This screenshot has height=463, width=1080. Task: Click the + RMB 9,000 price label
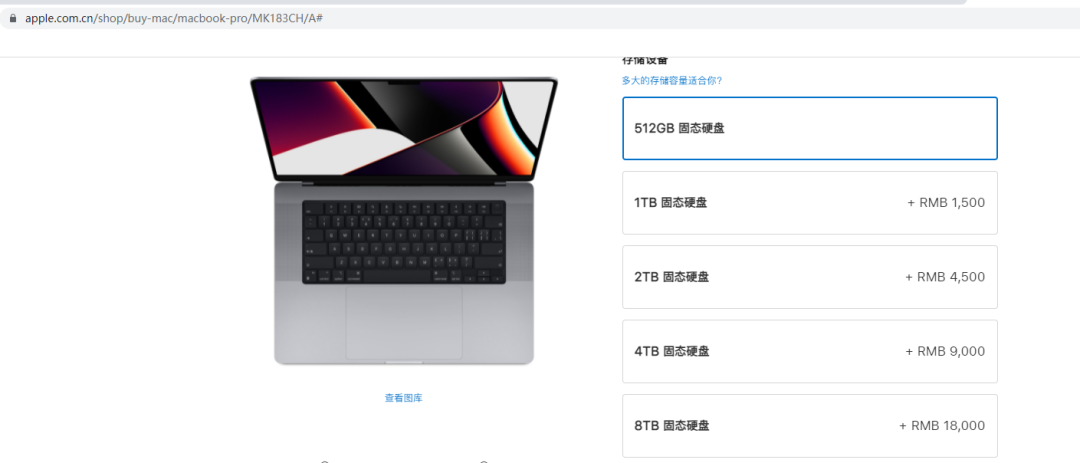(945, 351)
